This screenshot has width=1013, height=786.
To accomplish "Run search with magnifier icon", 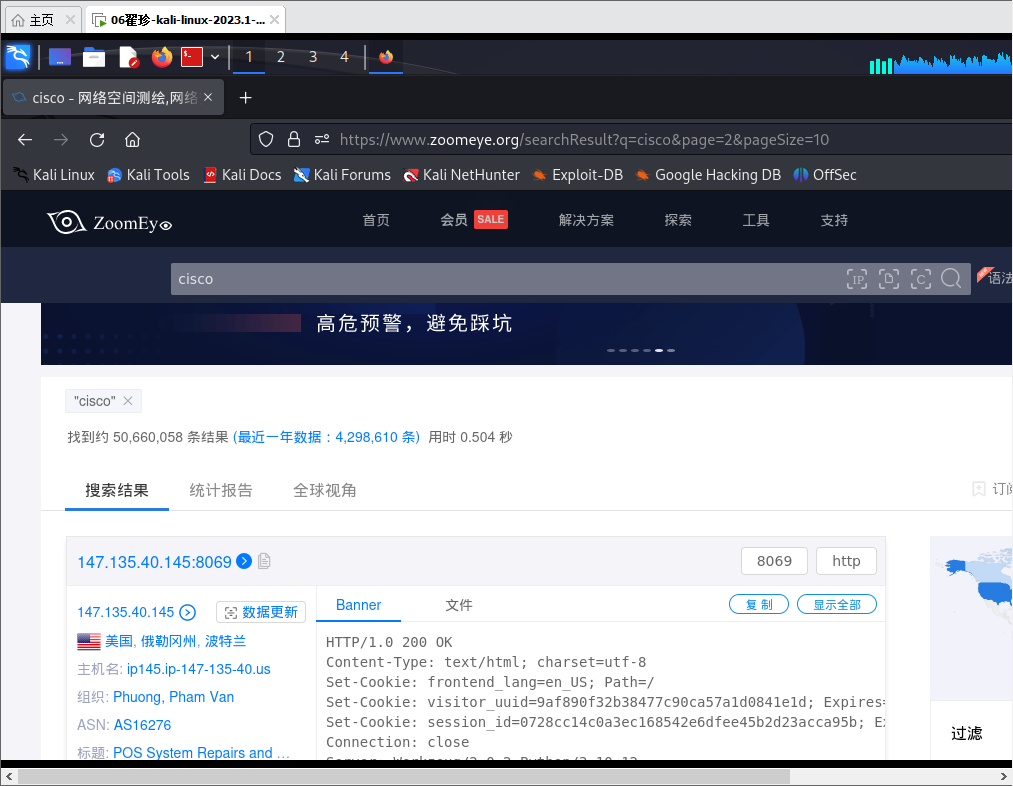I will pyautogui.click(x=951, y=279).
